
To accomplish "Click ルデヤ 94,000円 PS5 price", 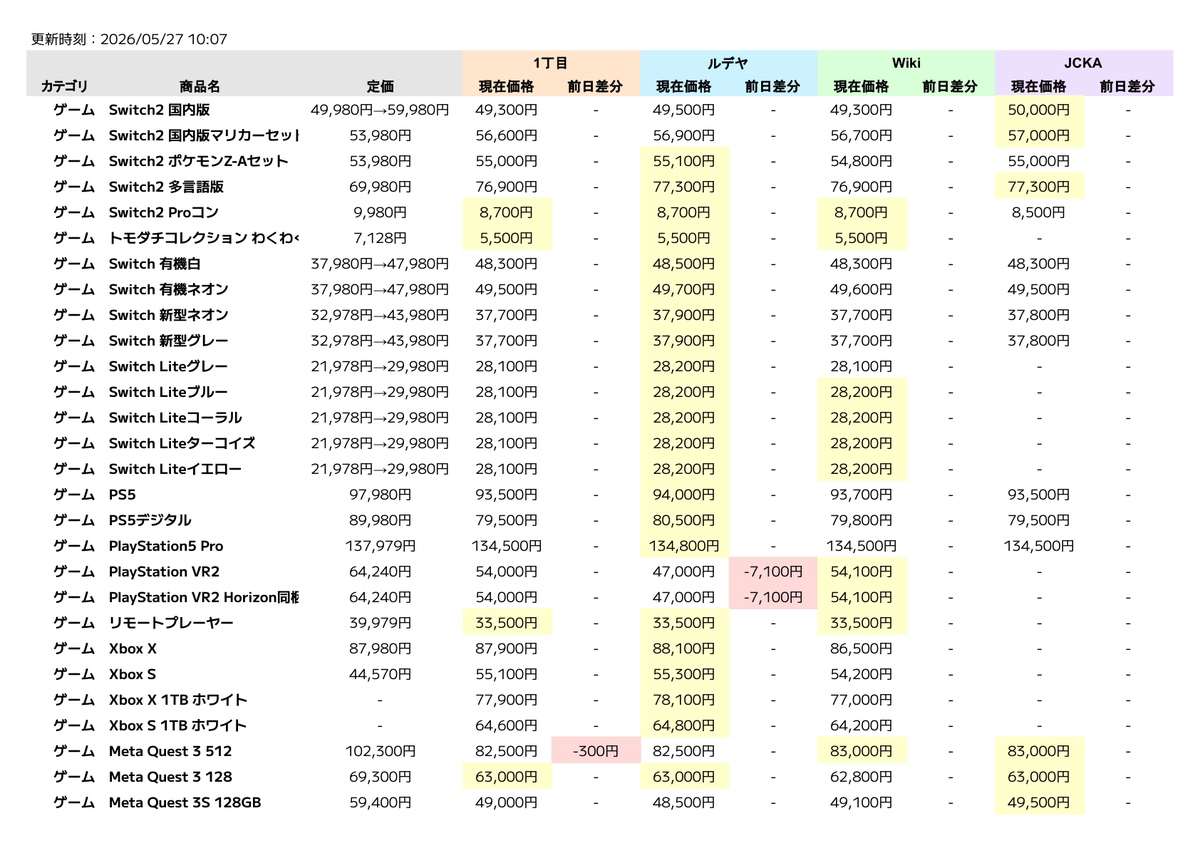I will coord(684,495).
